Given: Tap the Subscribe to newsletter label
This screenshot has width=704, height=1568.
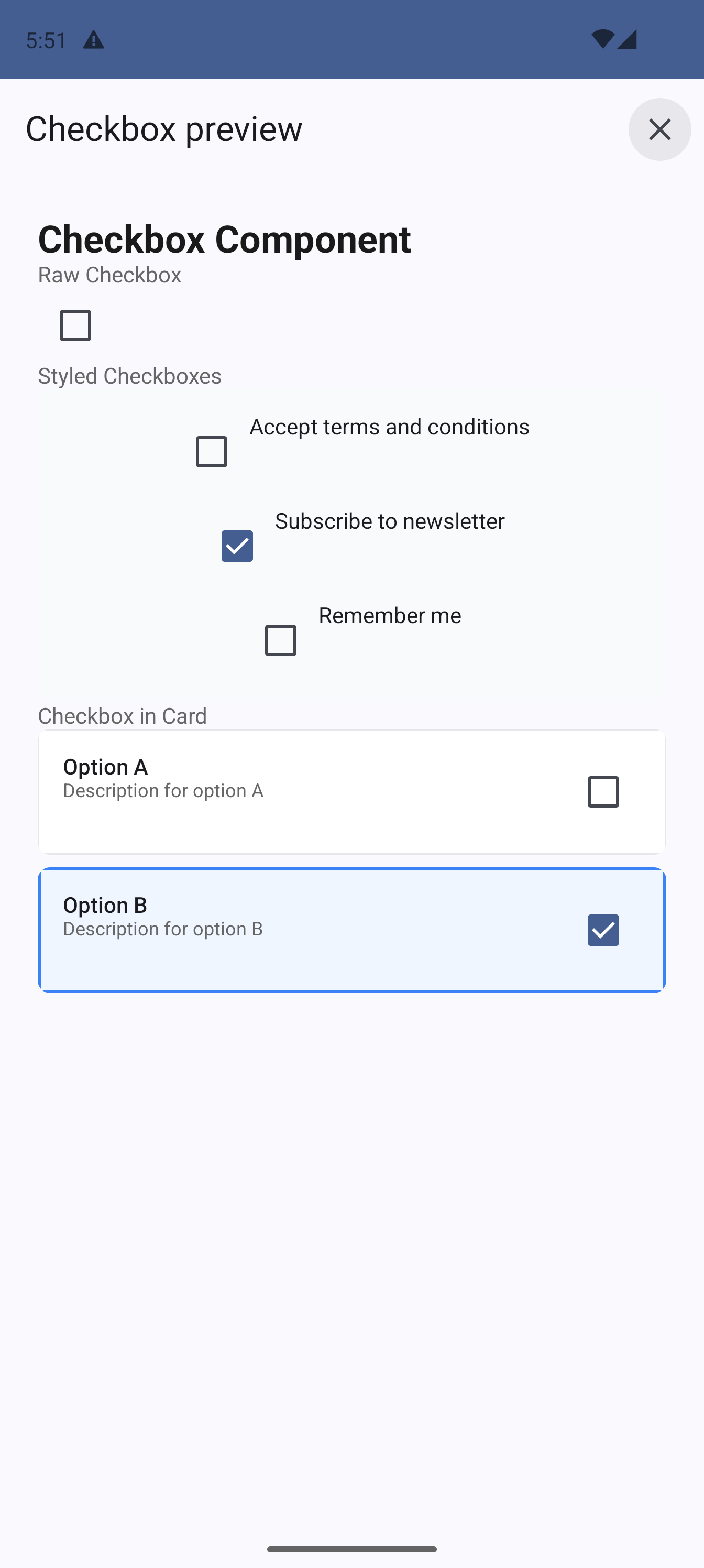Looking at the screenshot, I should (x=389, y=521).
